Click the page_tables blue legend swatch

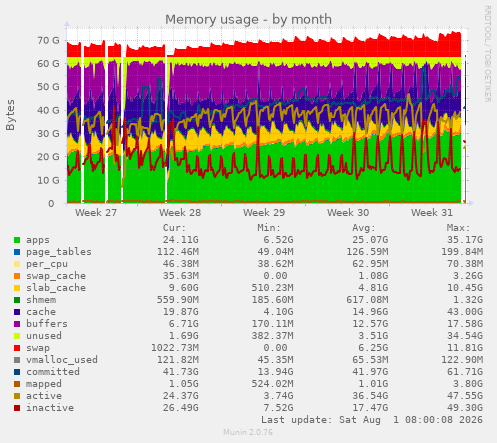coord(17,252)
